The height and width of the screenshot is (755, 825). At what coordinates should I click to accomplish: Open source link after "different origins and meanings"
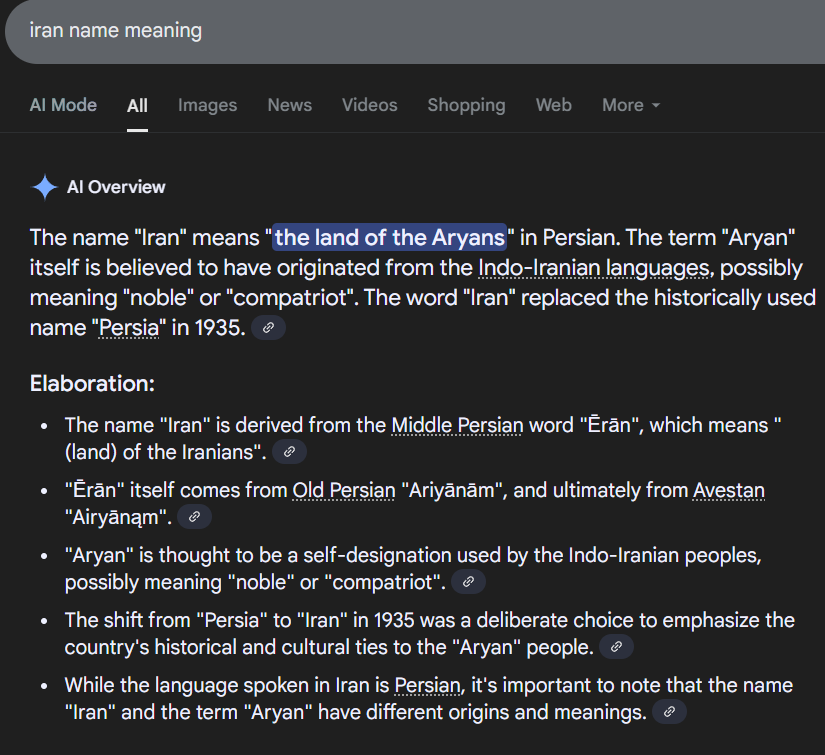669,712
